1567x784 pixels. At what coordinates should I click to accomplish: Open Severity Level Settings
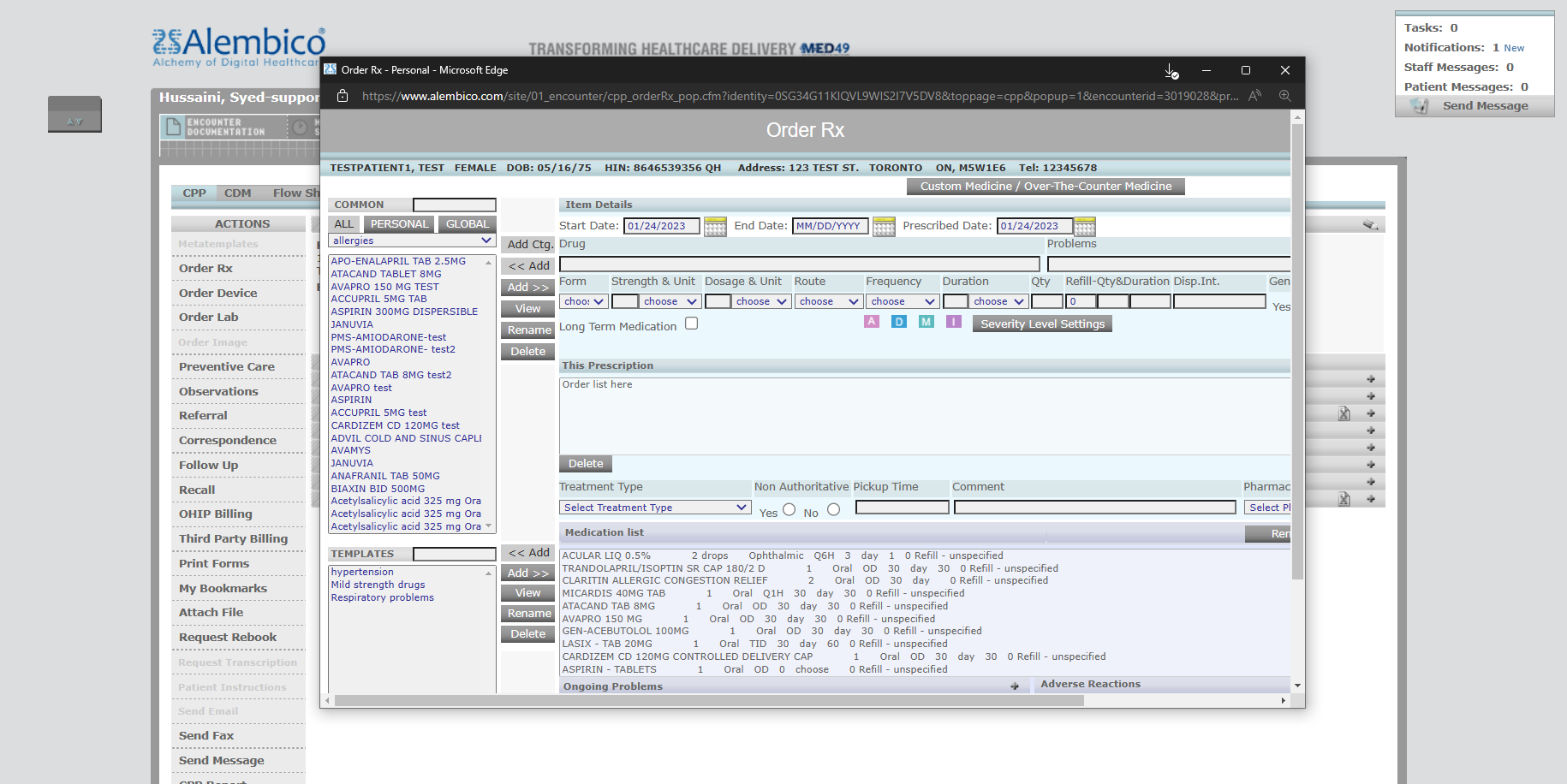coord(1041,323)
